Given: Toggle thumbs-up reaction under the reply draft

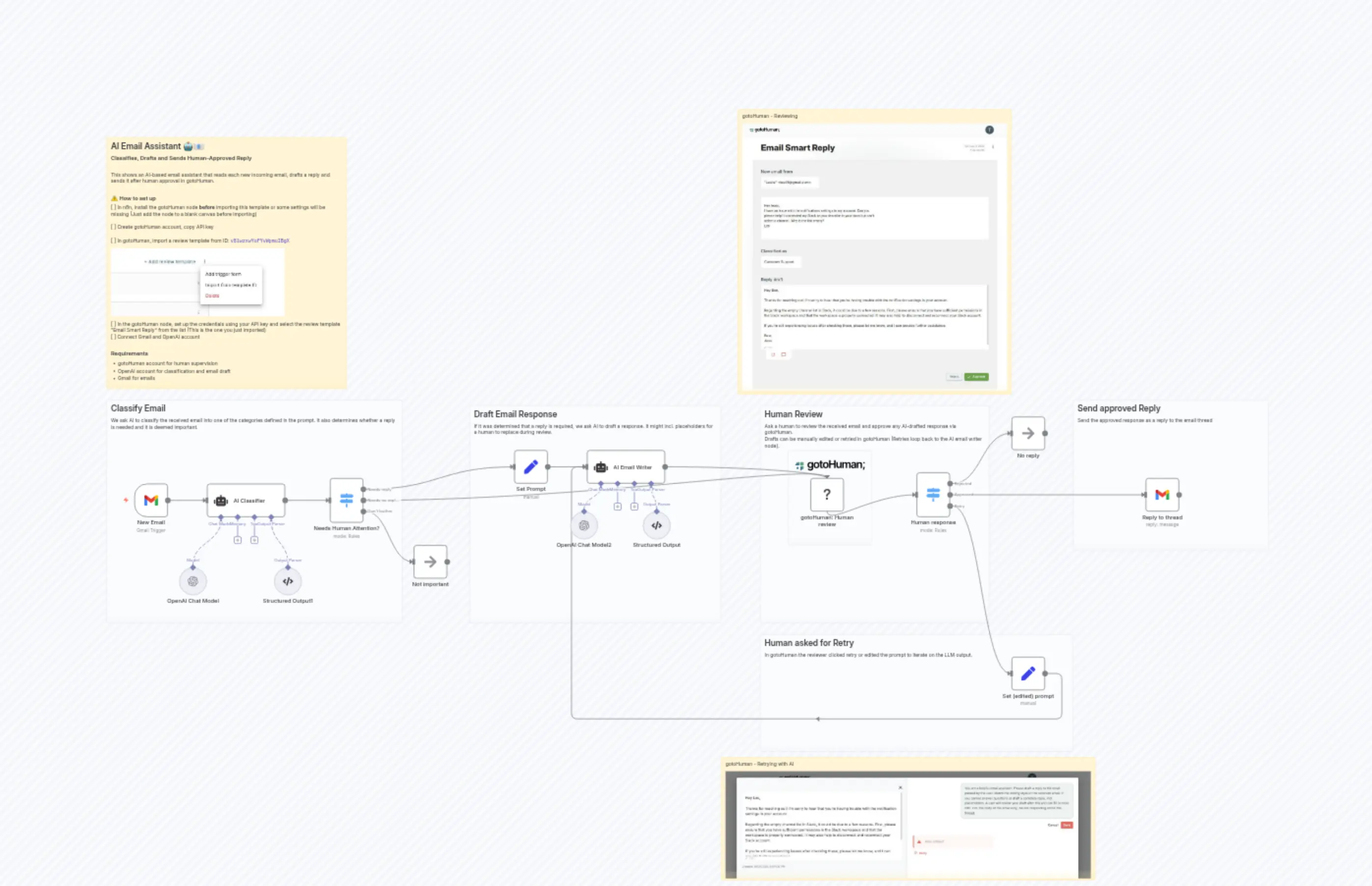Looking at the screenshot, I should pyautogui.click(x=773, y=354).
